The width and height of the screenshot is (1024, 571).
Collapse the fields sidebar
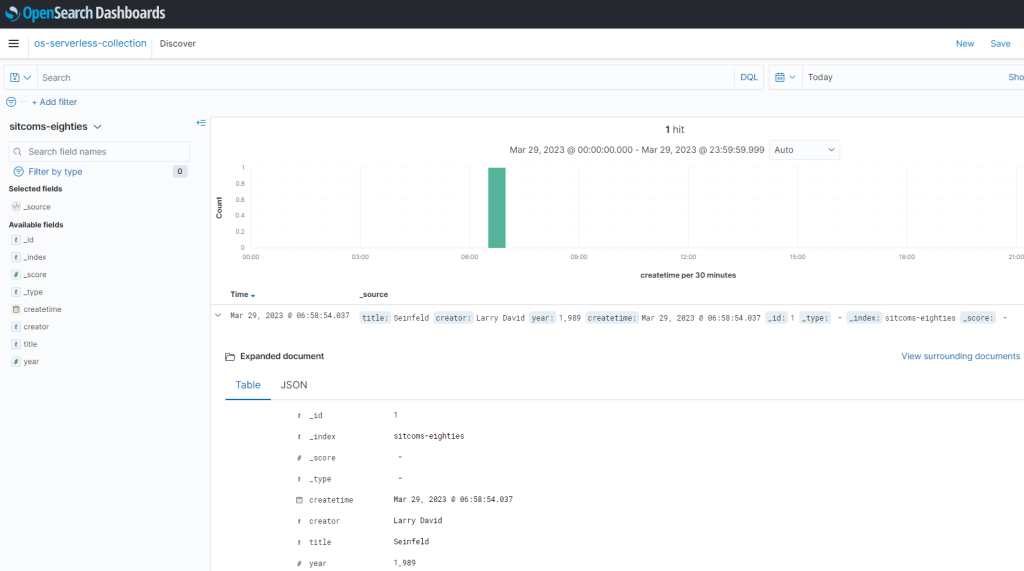tap(201, 123)
